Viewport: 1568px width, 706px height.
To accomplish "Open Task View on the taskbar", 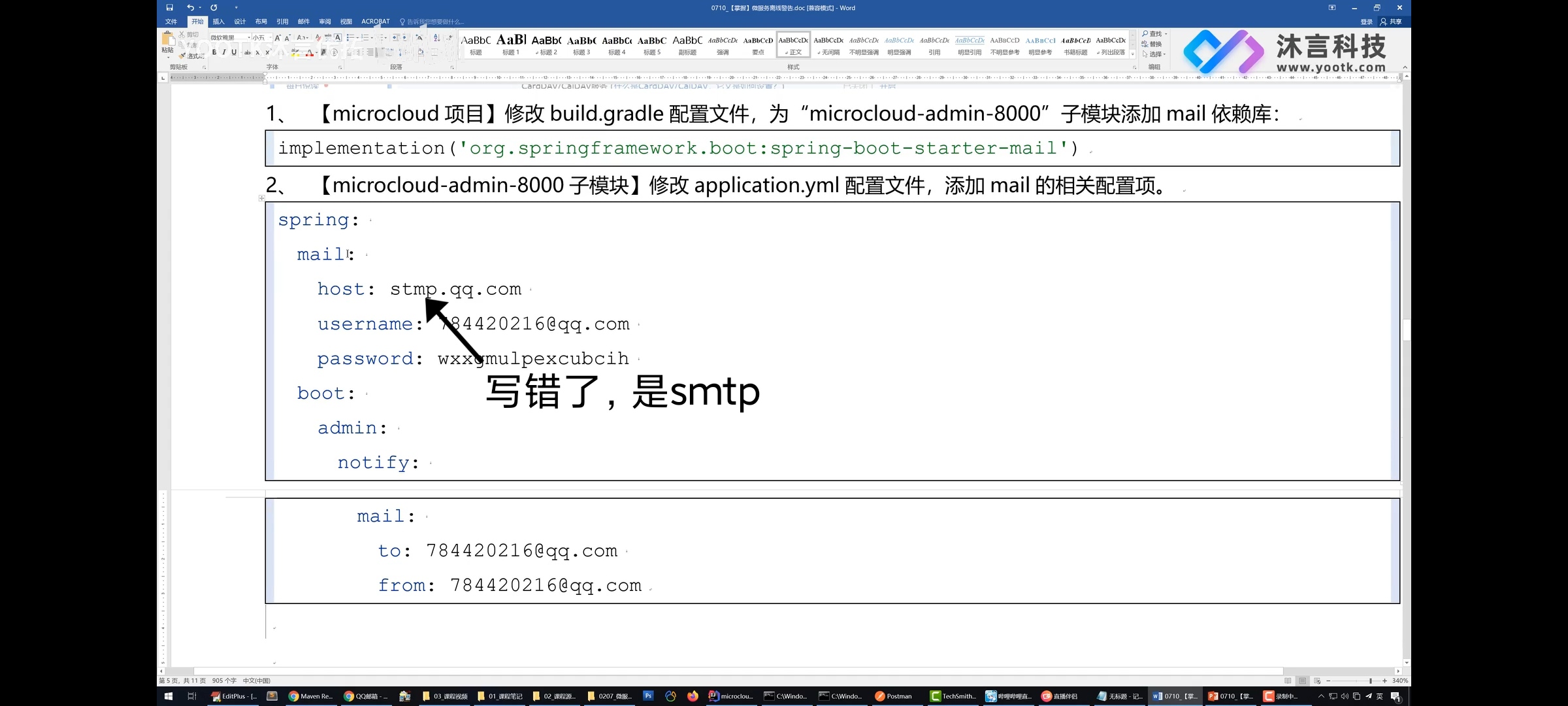I will [192, 696].
